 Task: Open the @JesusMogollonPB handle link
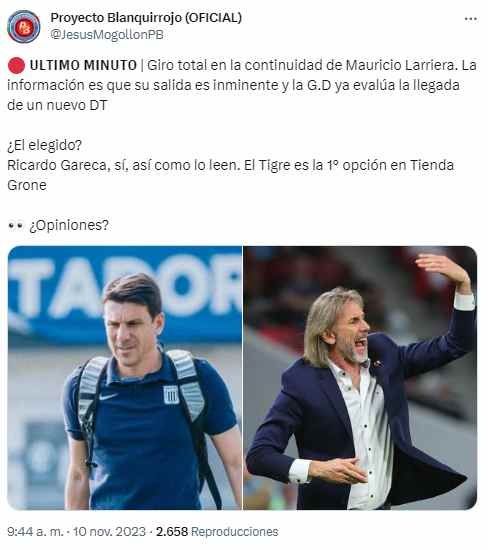(107, 35)
